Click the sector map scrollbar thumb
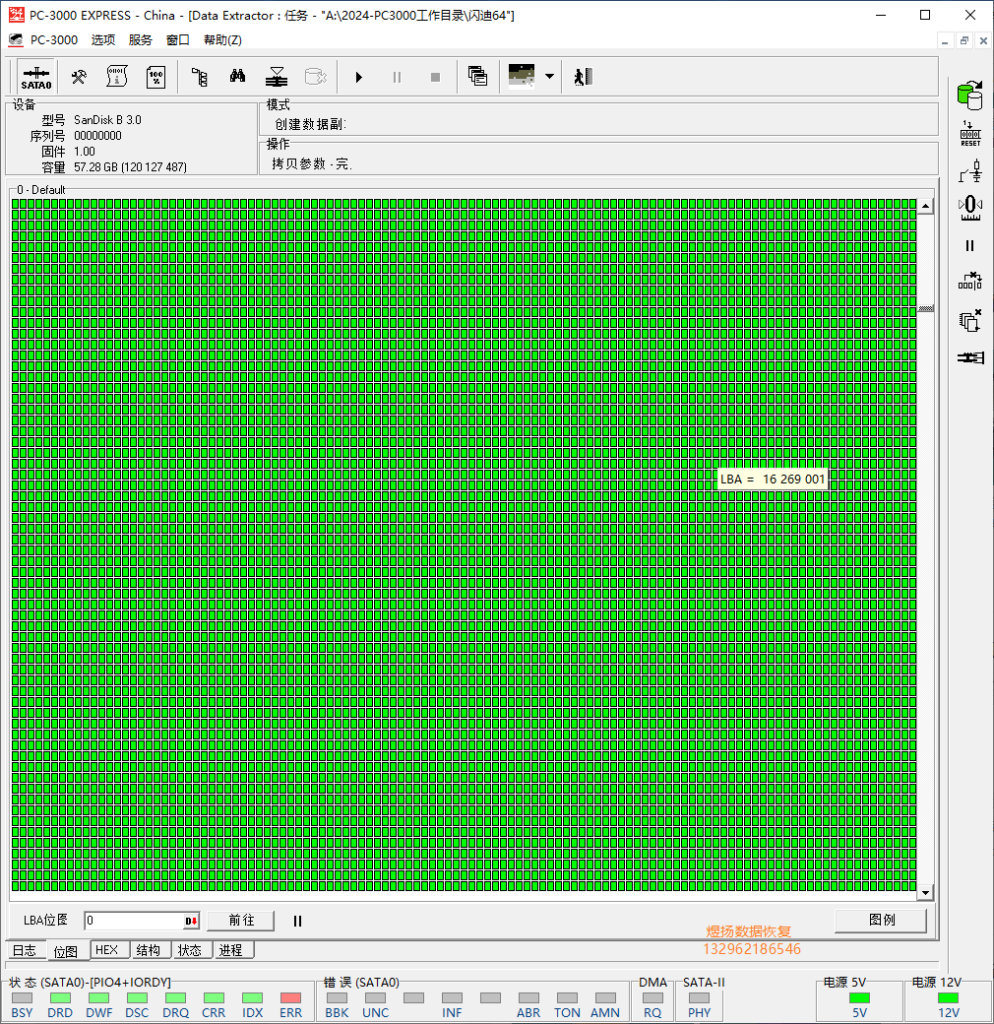The image size is (994, 1024). (925, 309)
